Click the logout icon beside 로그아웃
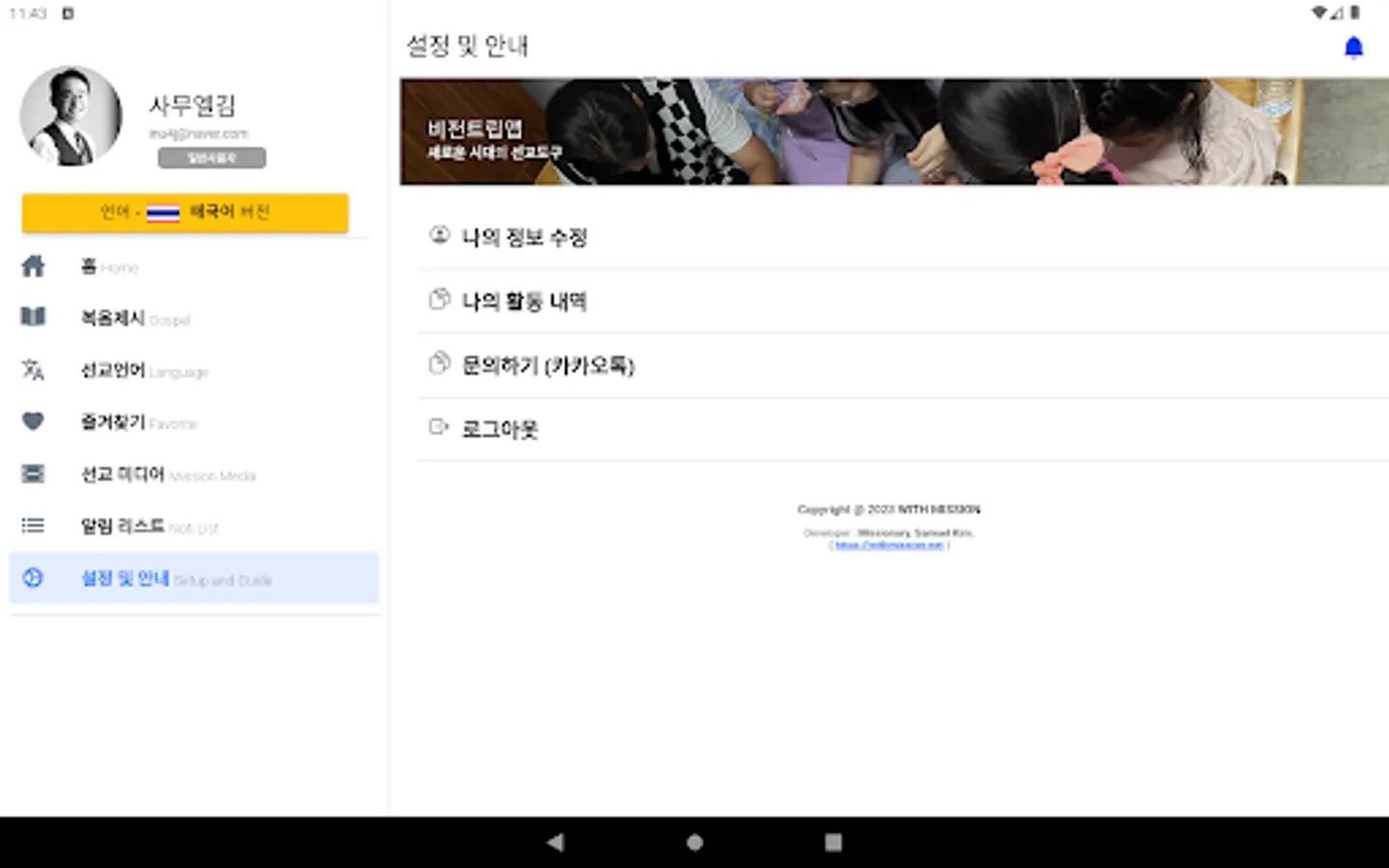1389x868 pixels. coord(440,426)
